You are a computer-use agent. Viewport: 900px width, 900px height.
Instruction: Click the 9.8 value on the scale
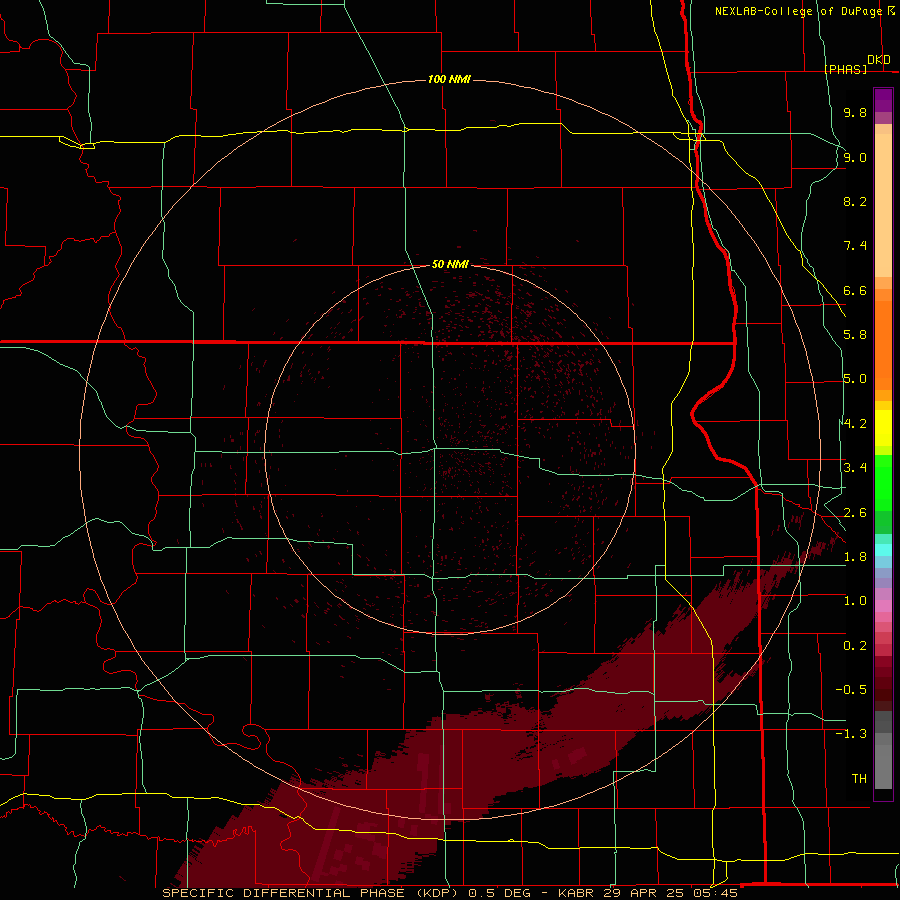(x=855, y=112)
